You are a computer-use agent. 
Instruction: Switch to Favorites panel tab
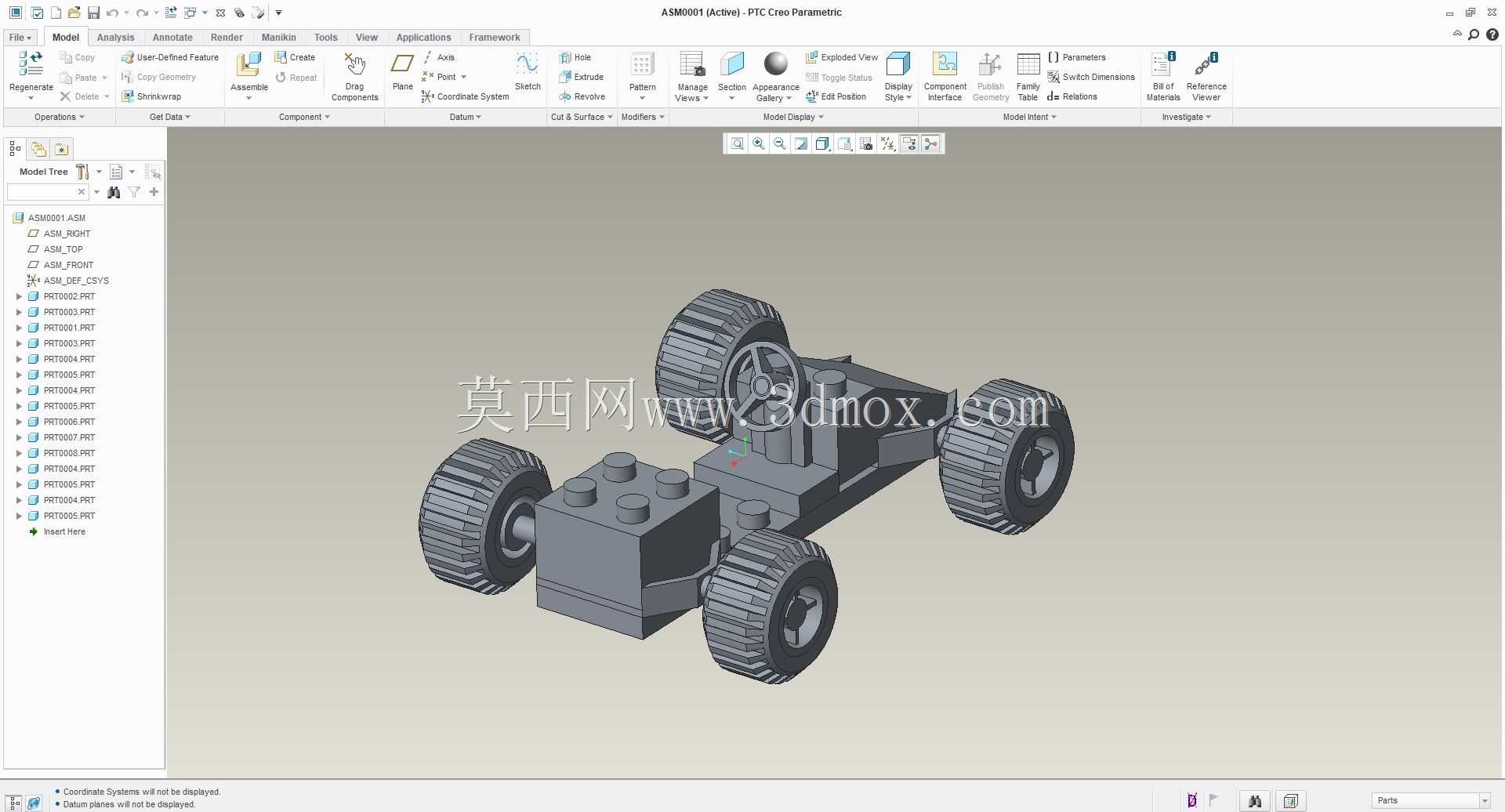point(61,148)
